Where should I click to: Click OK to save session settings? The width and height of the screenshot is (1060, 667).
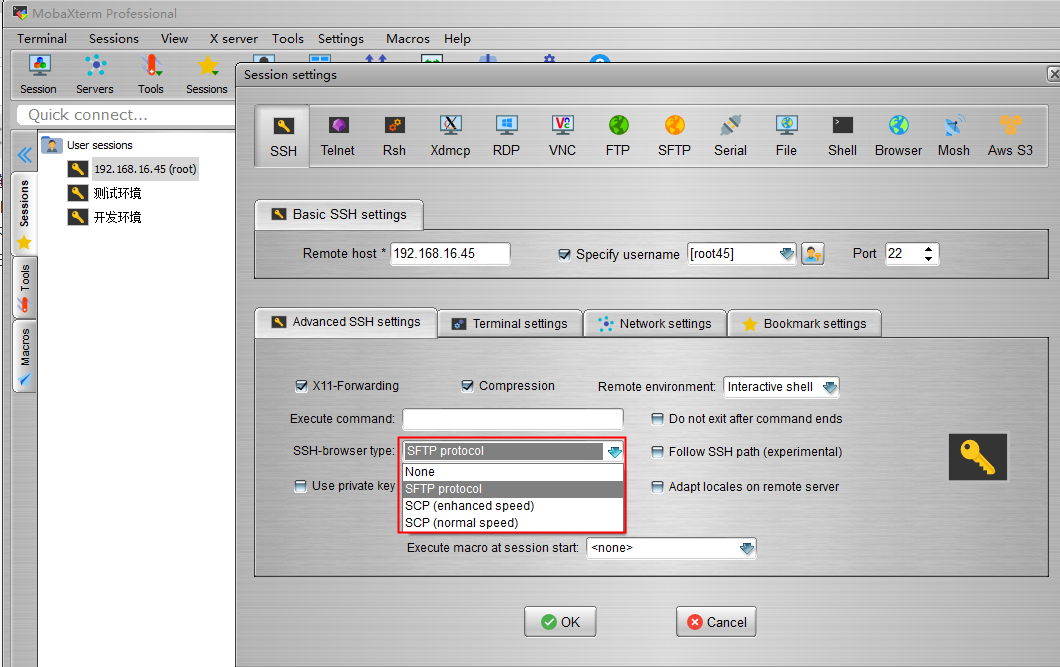[560, 621]
